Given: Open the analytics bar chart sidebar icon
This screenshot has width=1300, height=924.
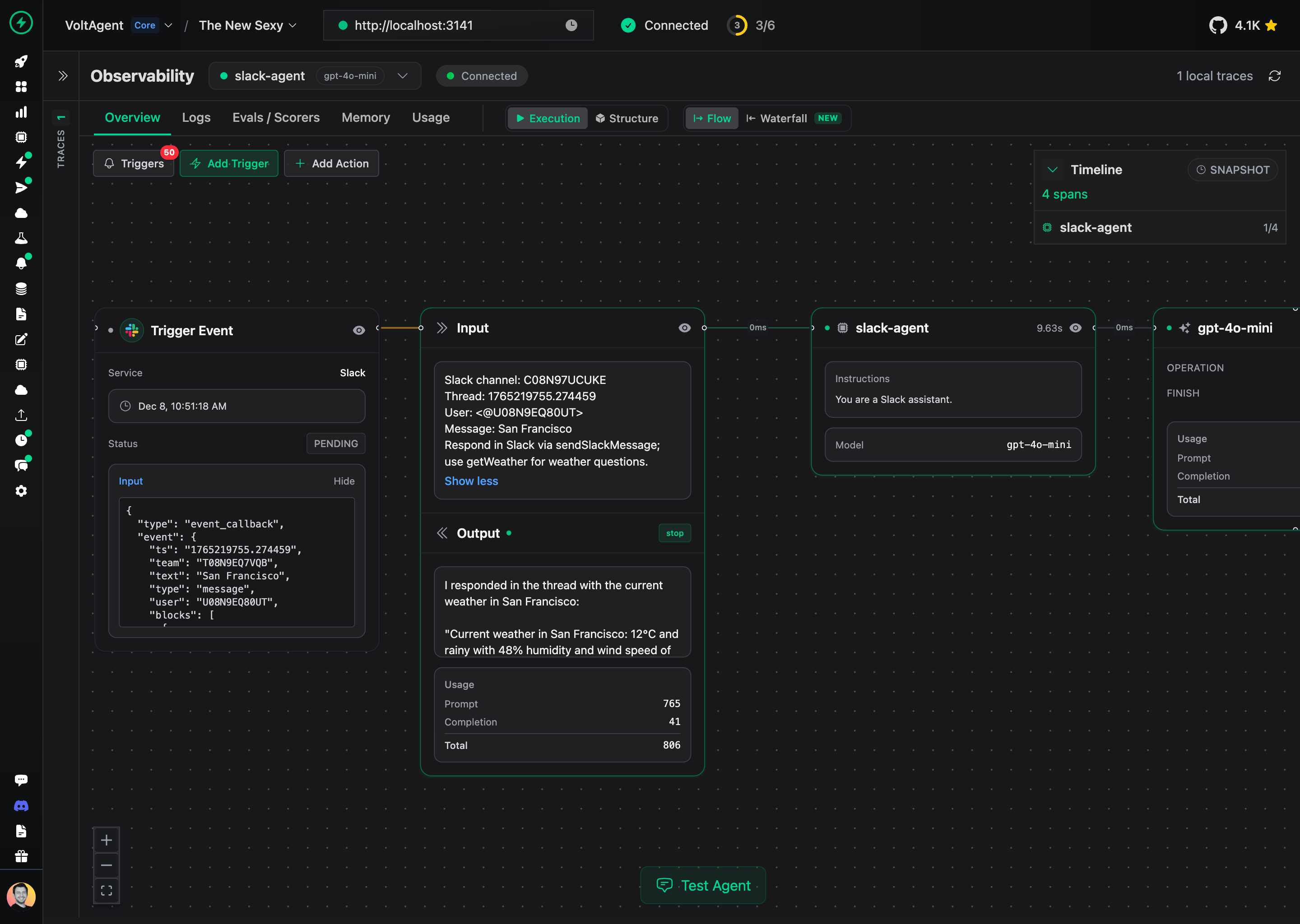Looking at the screenshot, I should [21, 111].
